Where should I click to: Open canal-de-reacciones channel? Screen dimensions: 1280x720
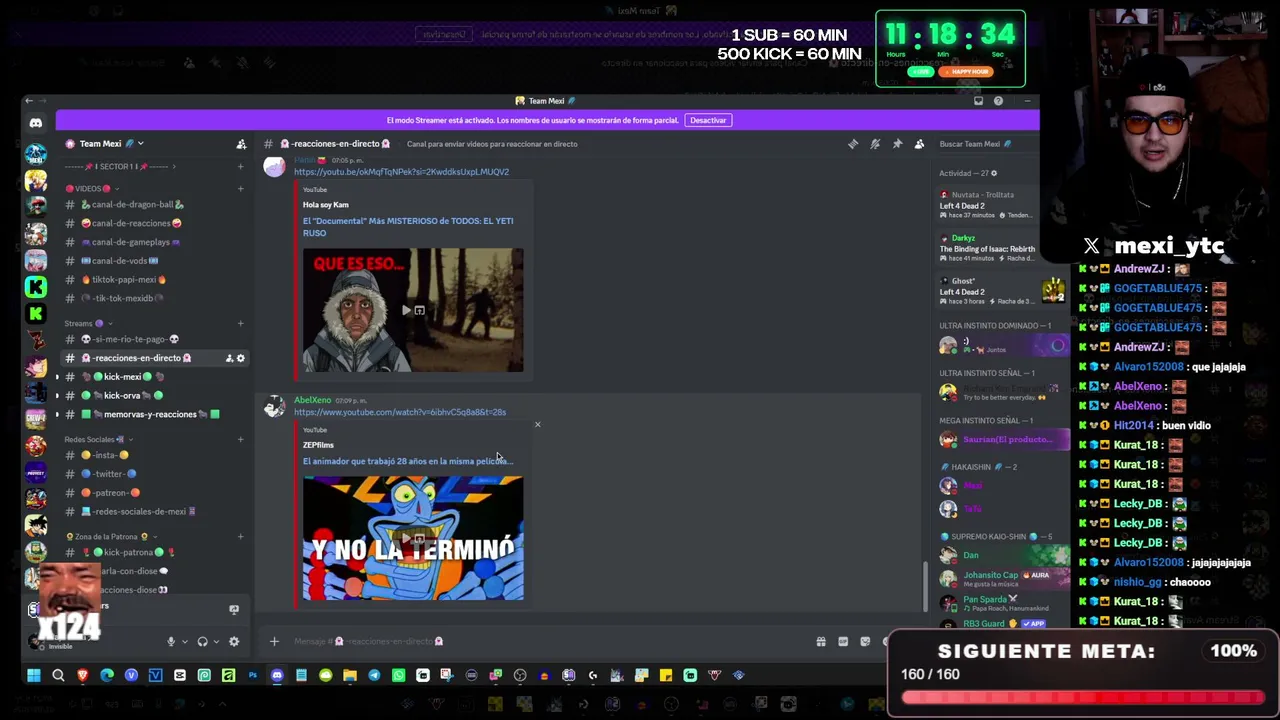pos(154,224)
